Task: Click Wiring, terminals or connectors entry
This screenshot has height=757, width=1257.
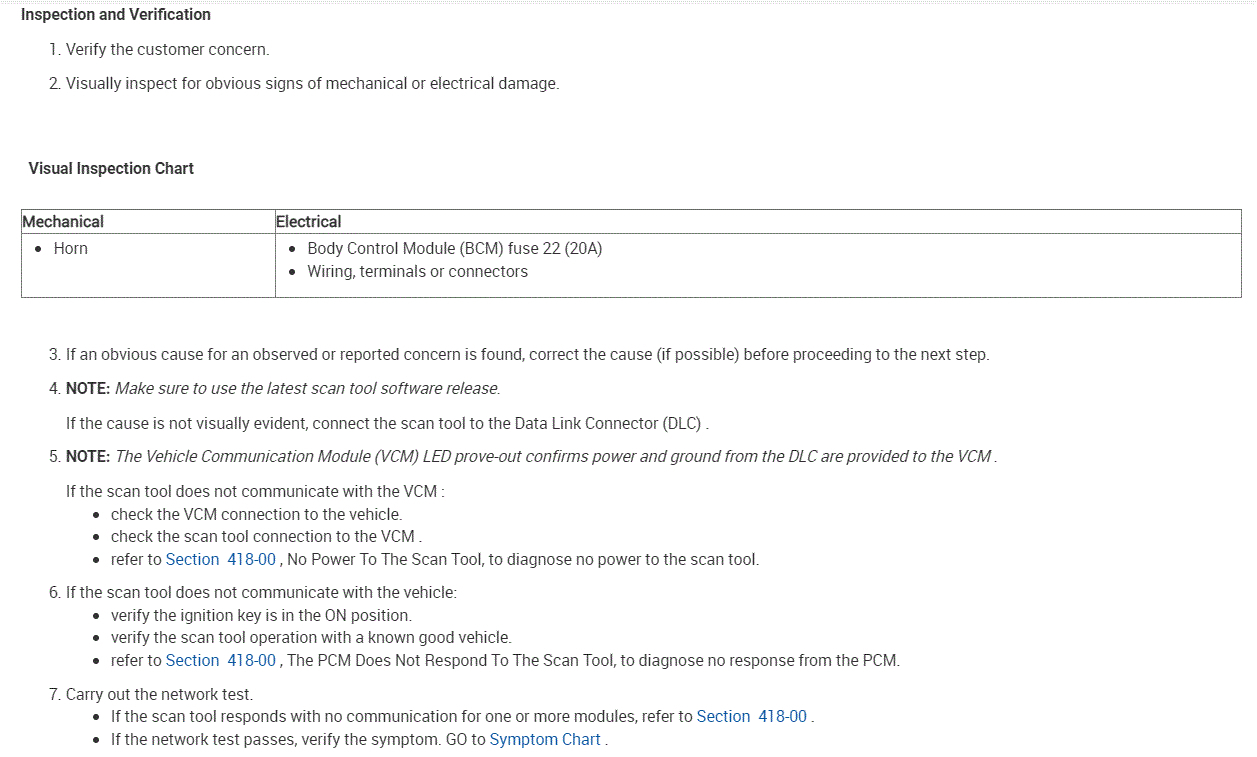Action: pyautogui.click(x=417, y=272)
